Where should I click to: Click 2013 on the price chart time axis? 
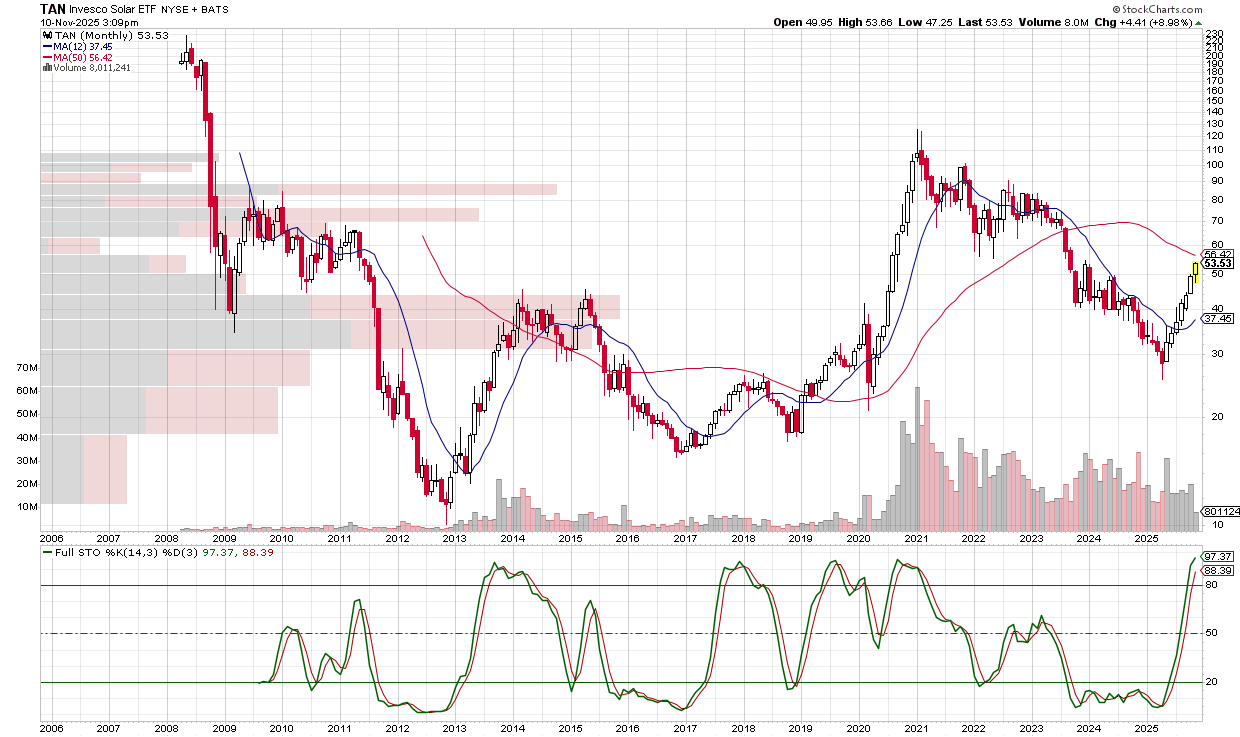(455, 538)
